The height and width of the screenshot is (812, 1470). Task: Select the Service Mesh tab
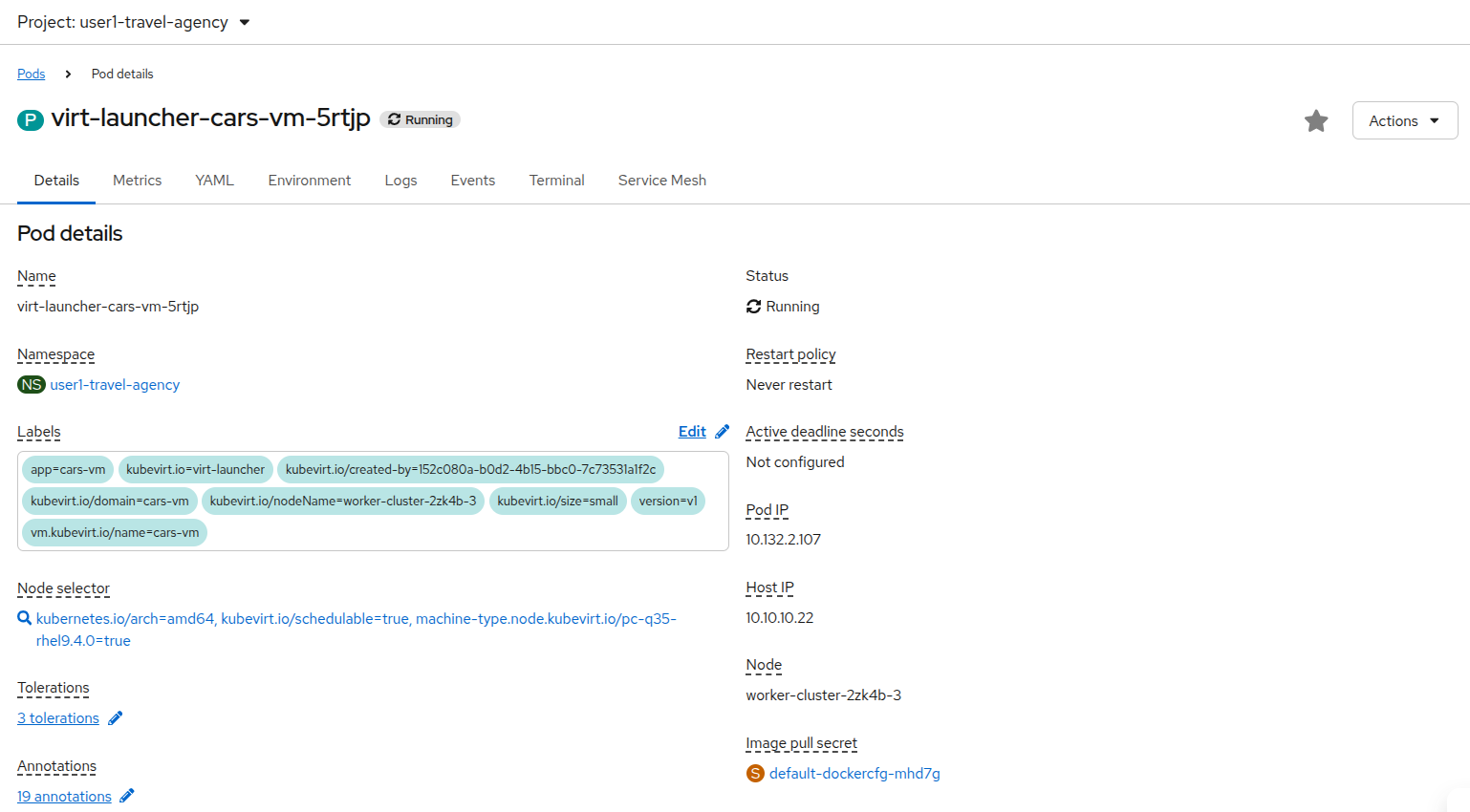point(661,181)
